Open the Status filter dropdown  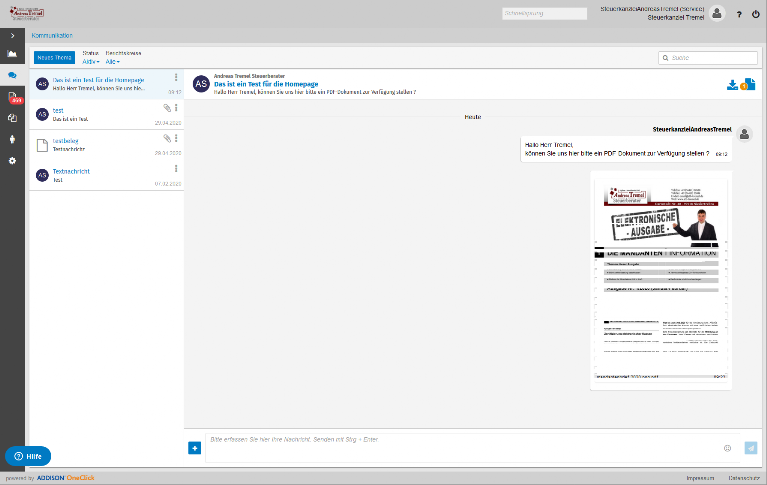point(90,62)
